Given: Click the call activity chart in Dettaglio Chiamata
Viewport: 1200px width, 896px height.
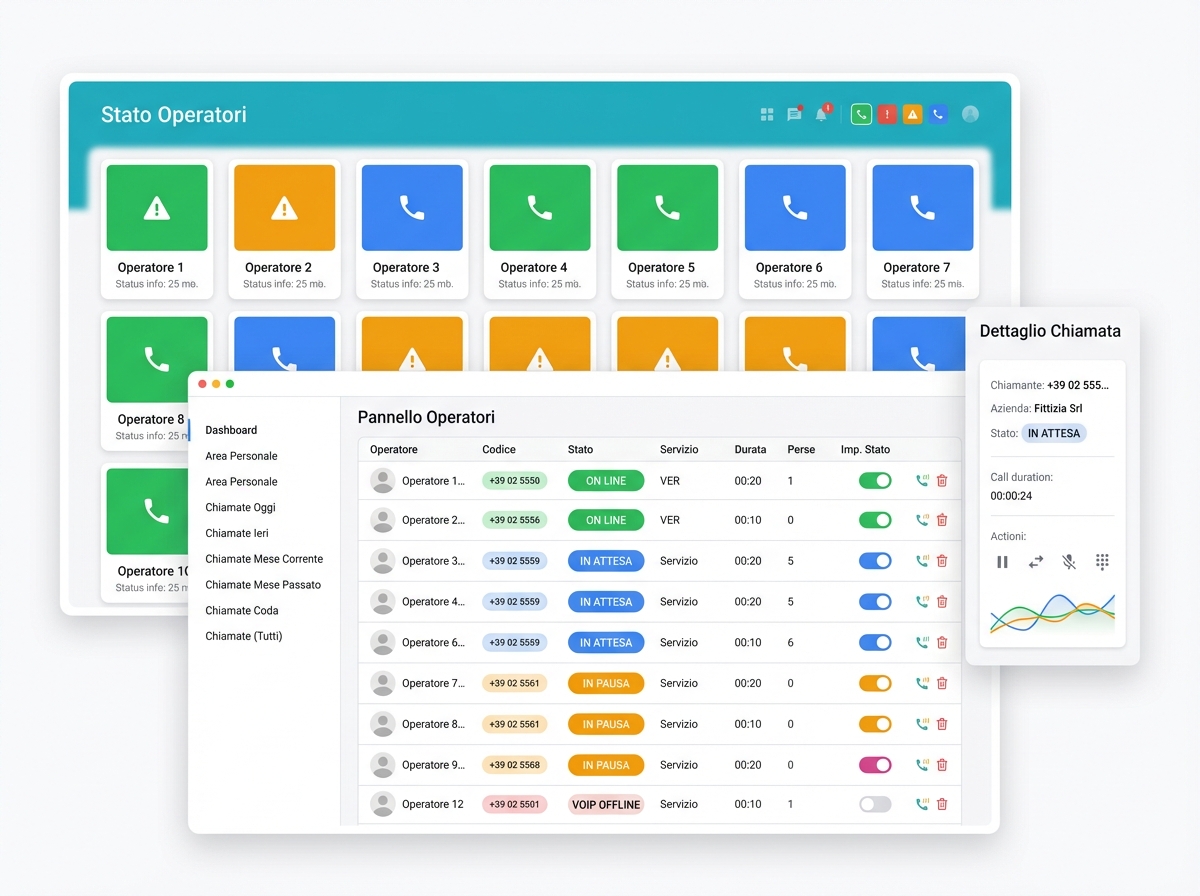Looking at the screenshot, I should click(1051, 615).
